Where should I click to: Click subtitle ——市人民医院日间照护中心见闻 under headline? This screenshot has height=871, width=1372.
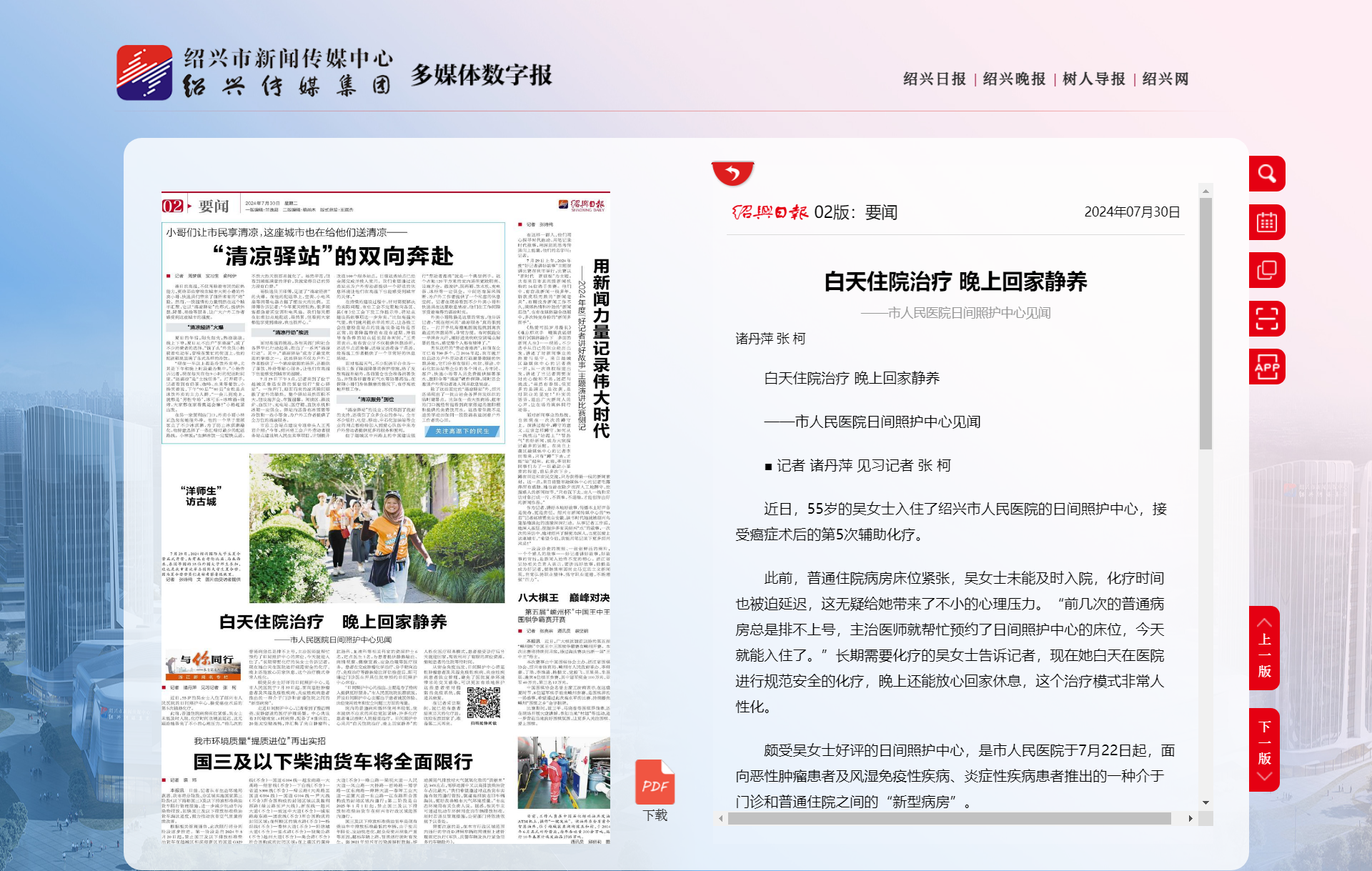(955, 313)
